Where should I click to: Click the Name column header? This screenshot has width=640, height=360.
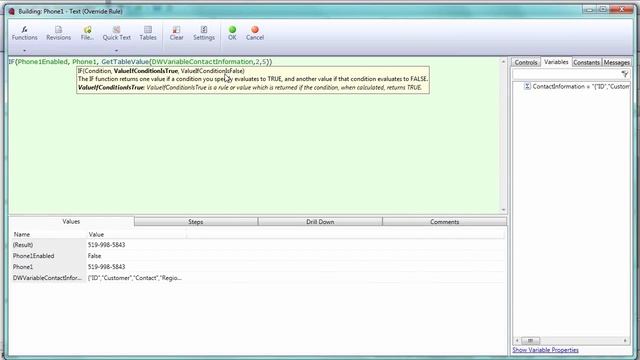22,234
